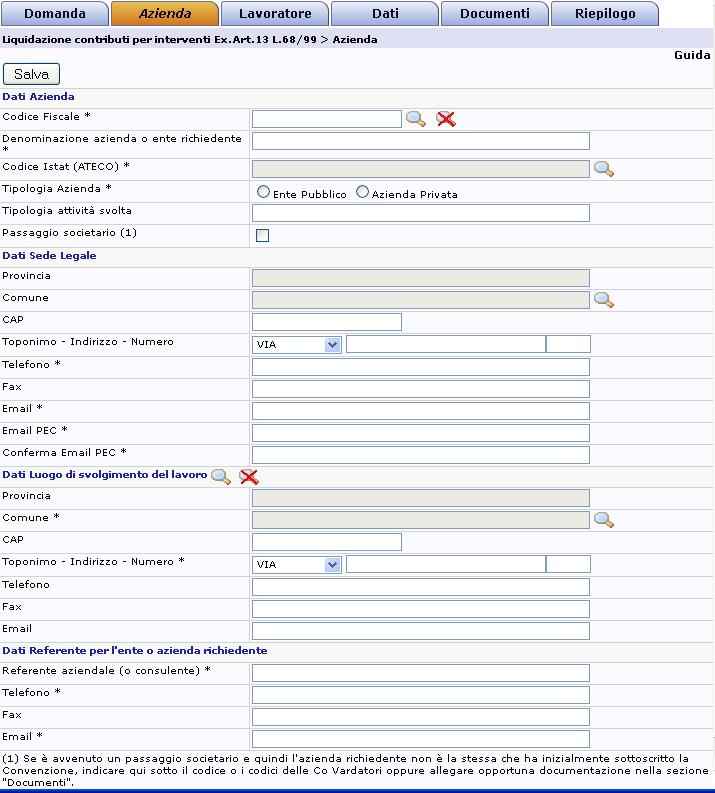The height and width of the screenshot is (793, 715).
Task: Select the Ente Pubblico radio button
Action: 264,192
